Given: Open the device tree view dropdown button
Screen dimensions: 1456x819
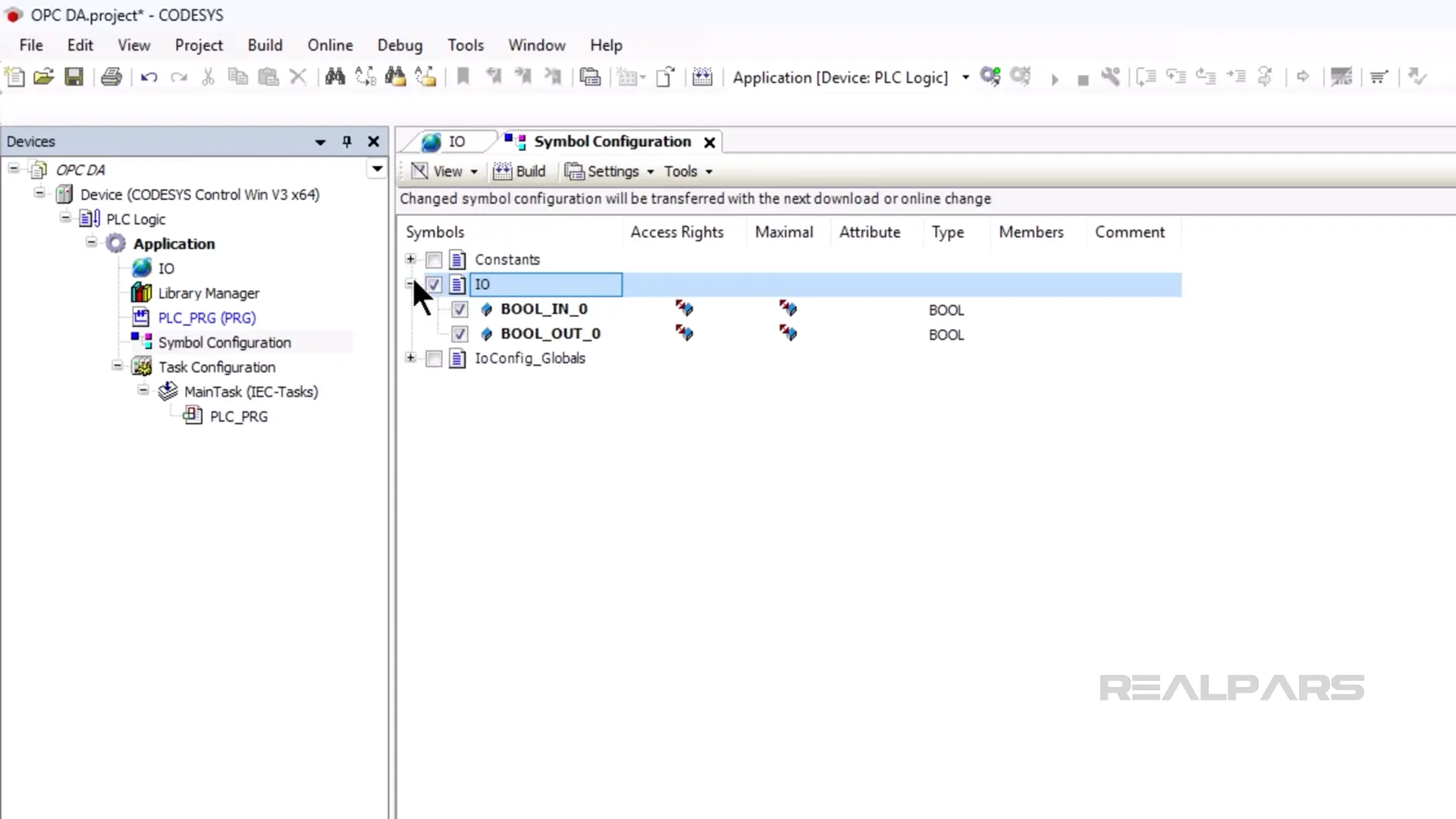Looking at the screenshot, I should click(x=377, y=168).
